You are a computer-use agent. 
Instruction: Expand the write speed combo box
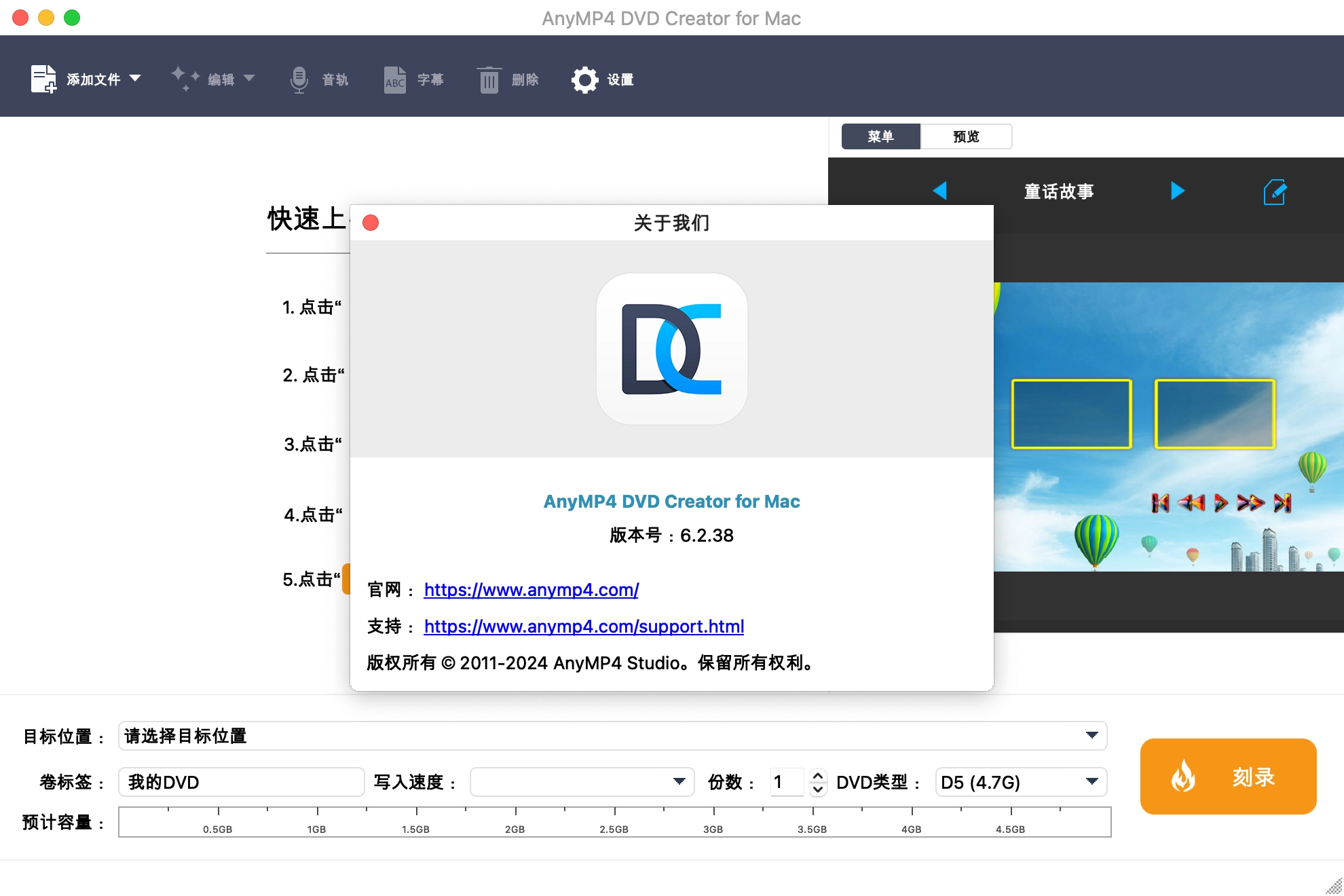[679, 782]
